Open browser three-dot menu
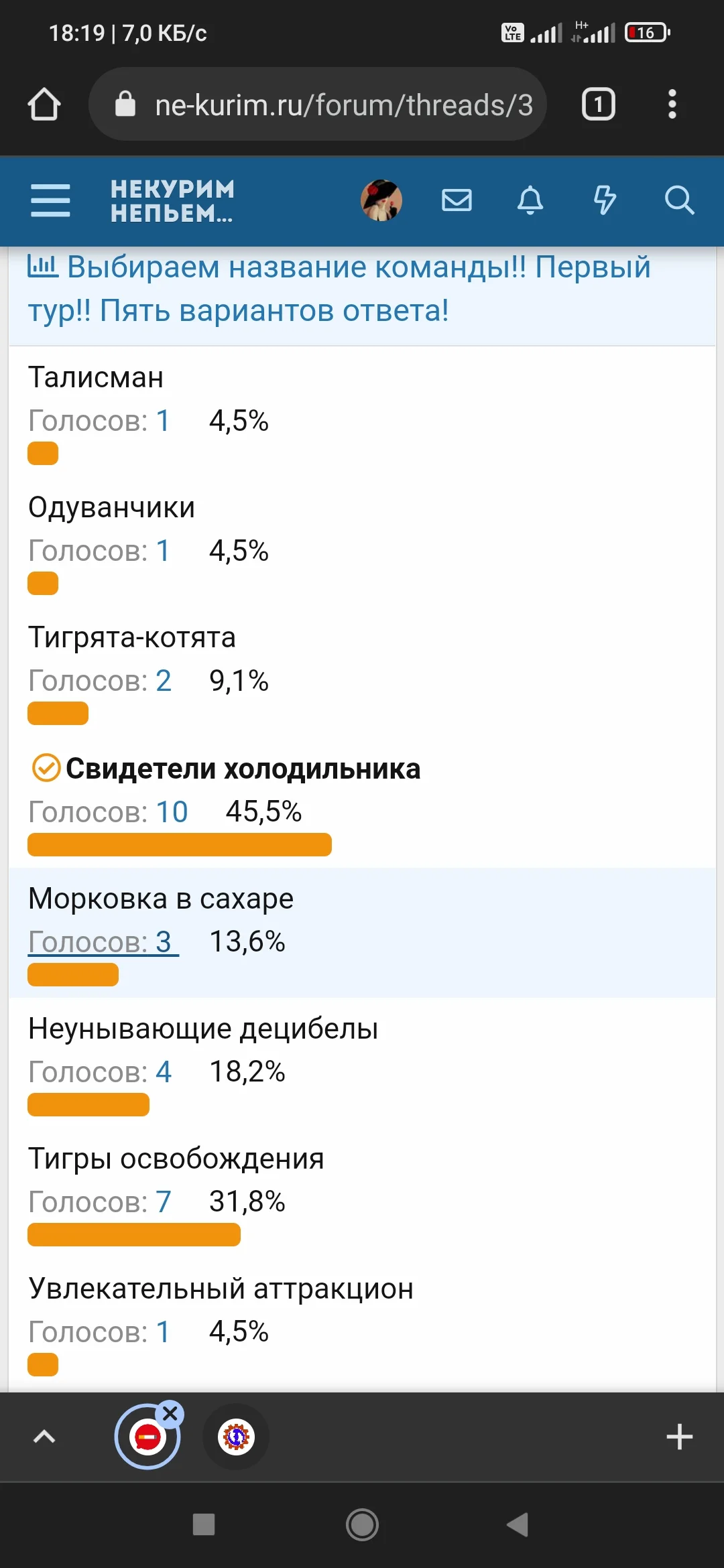Viewport: 724px width, 1568px height. coord(672,105)
